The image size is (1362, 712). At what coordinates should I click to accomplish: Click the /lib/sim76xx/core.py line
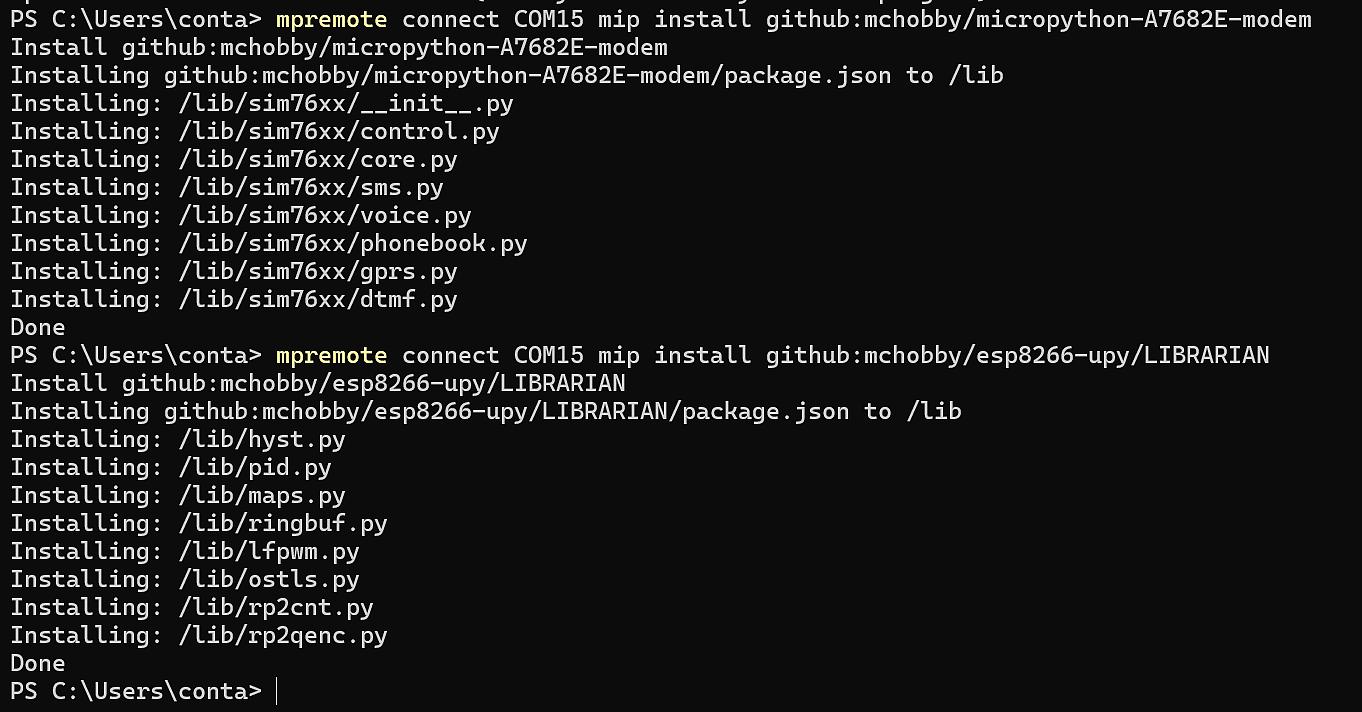coord(234,159)
